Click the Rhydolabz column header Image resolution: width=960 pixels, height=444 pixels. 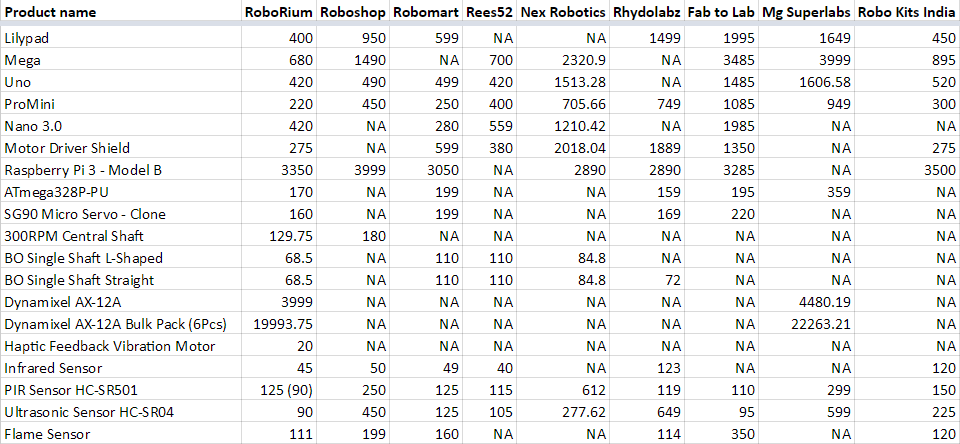pyautogui.click(x=648, y=12)
